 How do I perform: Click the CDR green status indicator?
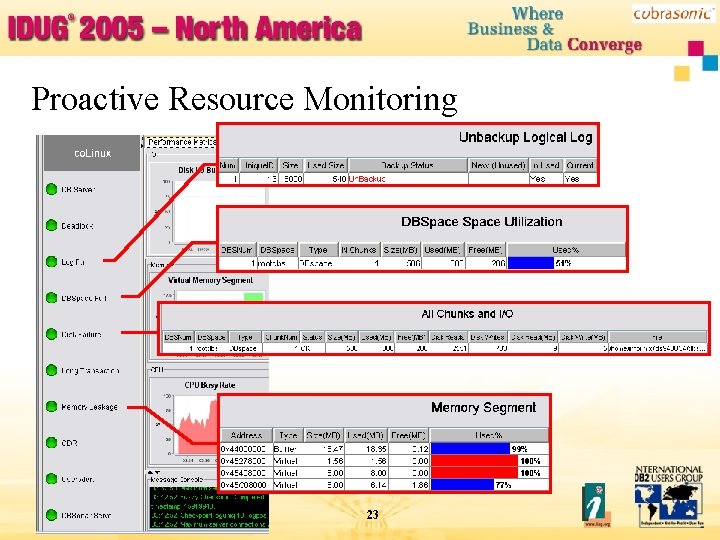pos(51,443)
